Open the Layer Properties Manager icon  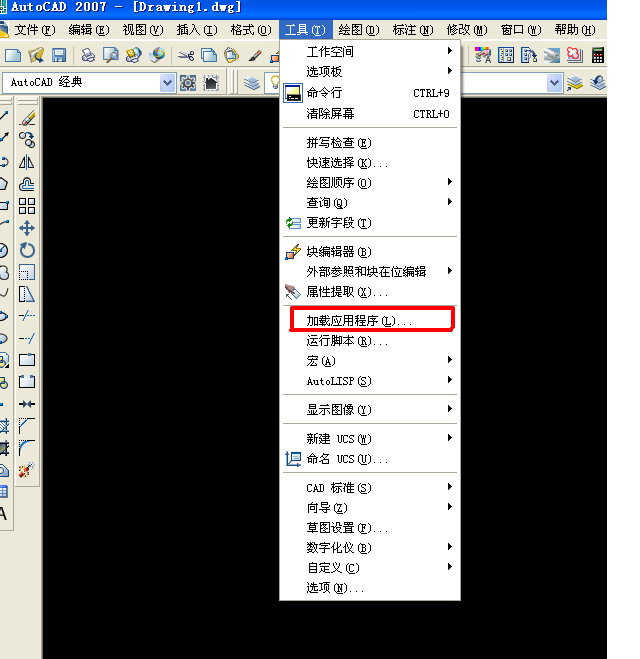click(252, 83)
